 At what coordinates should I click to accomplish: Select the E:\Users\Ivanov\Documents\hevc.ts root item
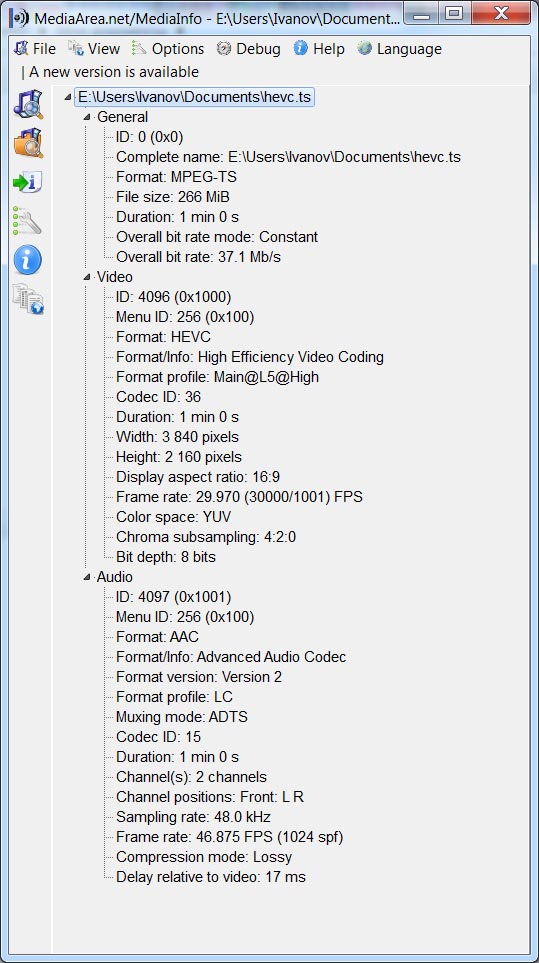195,97
